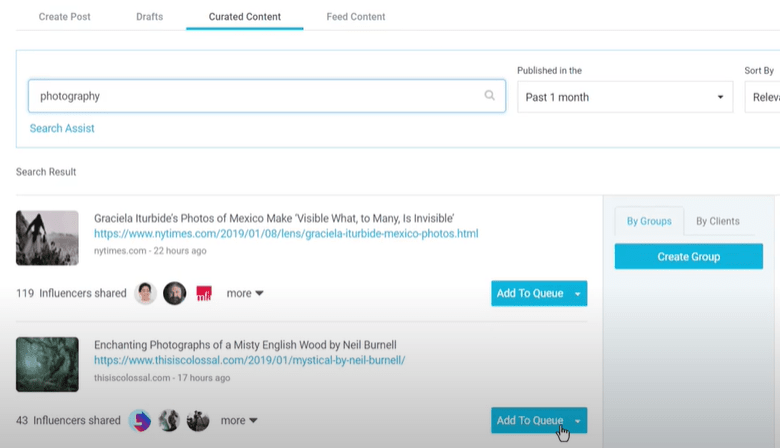Open colorful swirl influencer avatar on Neil Burnell result

(140, 421)
